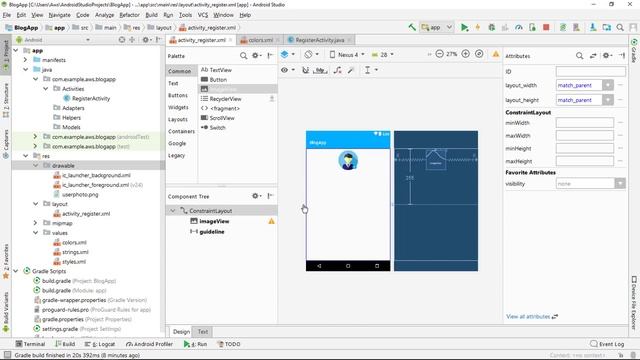Open the TODO tool window

click(x=229, y=344)
